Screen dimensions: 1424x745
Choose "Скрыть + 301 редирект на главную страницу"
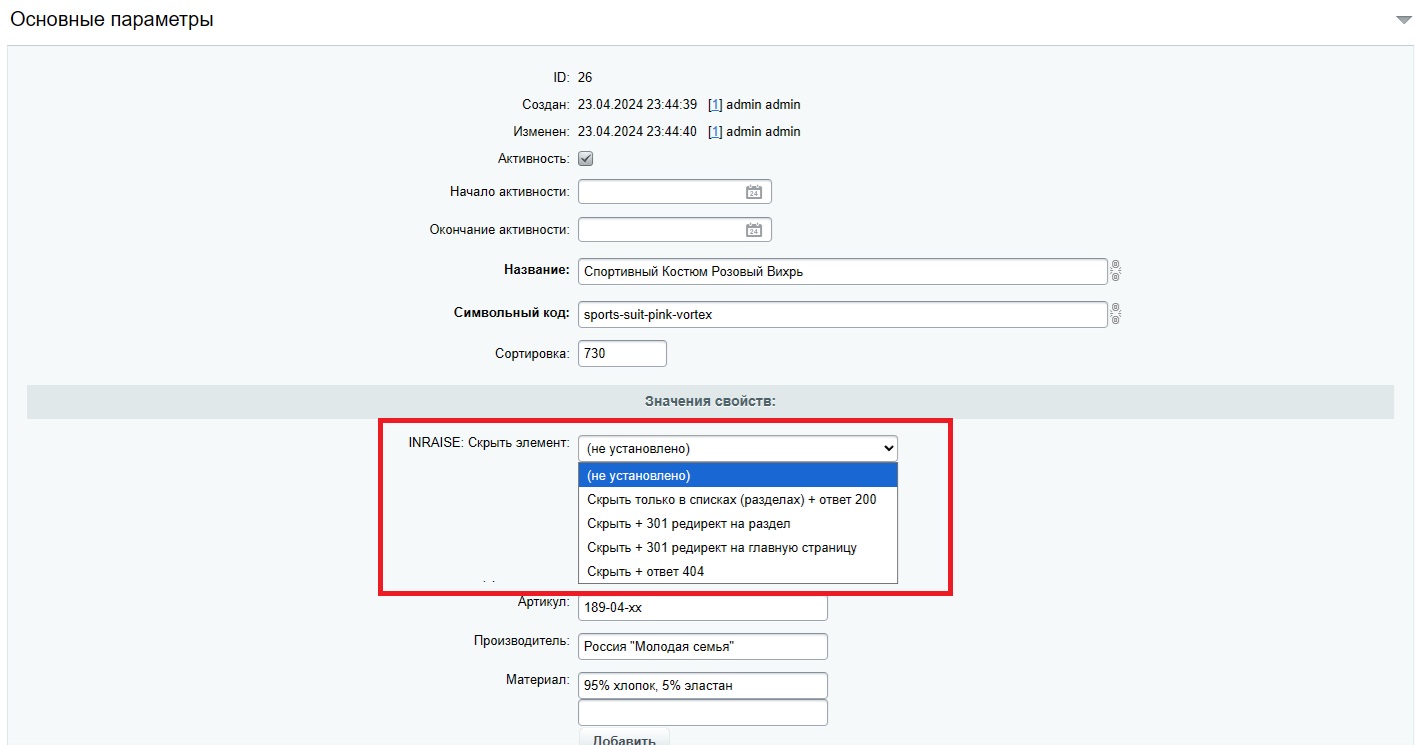click(738, 547)
